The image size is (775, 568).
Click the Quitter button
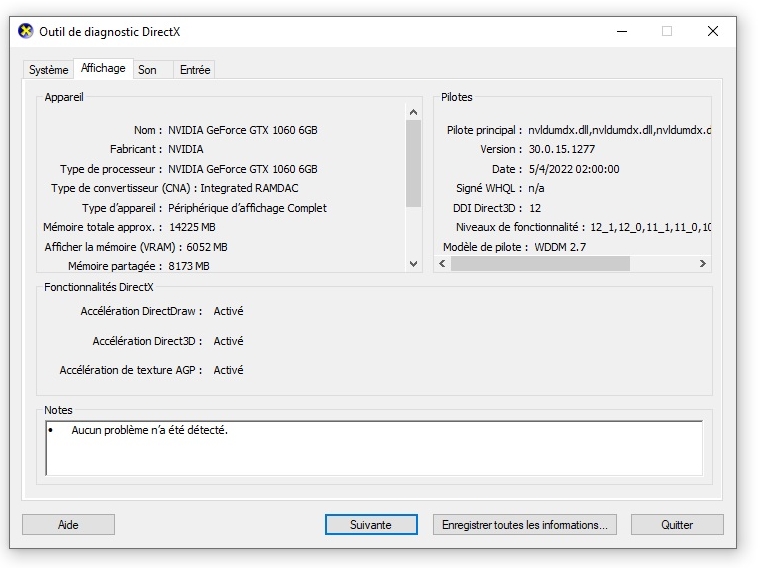click(677, 524)
